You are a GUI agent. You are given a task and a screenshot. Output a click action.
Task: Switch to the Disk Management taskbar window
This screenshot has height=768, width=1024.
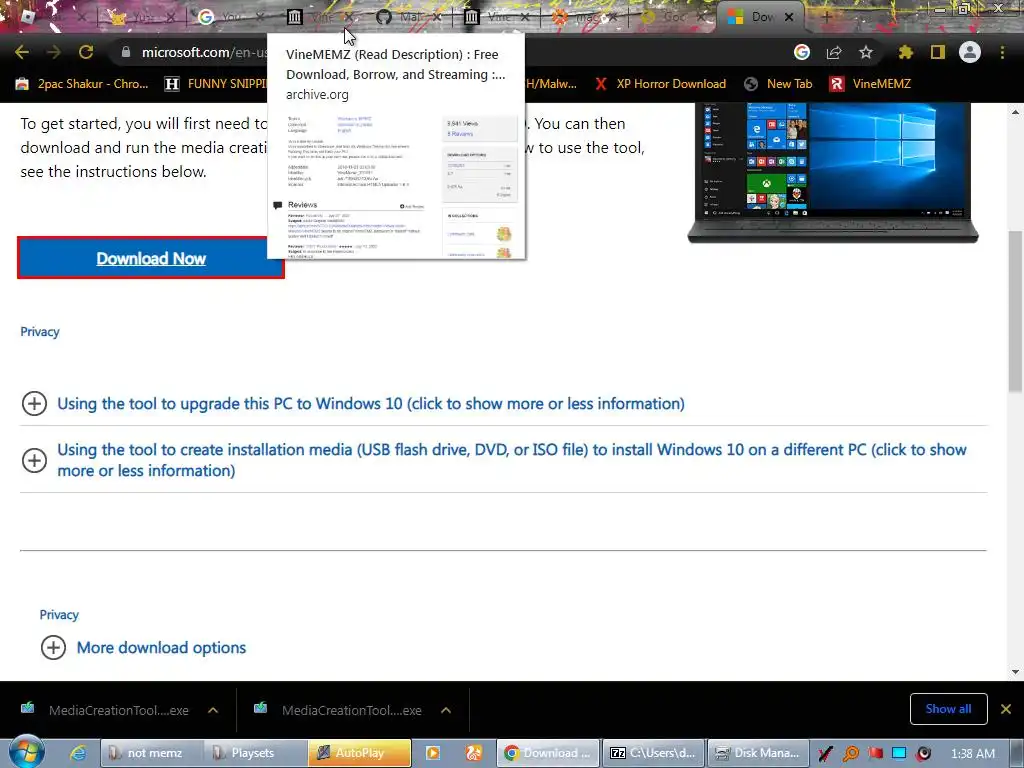(x=758, y=753)
